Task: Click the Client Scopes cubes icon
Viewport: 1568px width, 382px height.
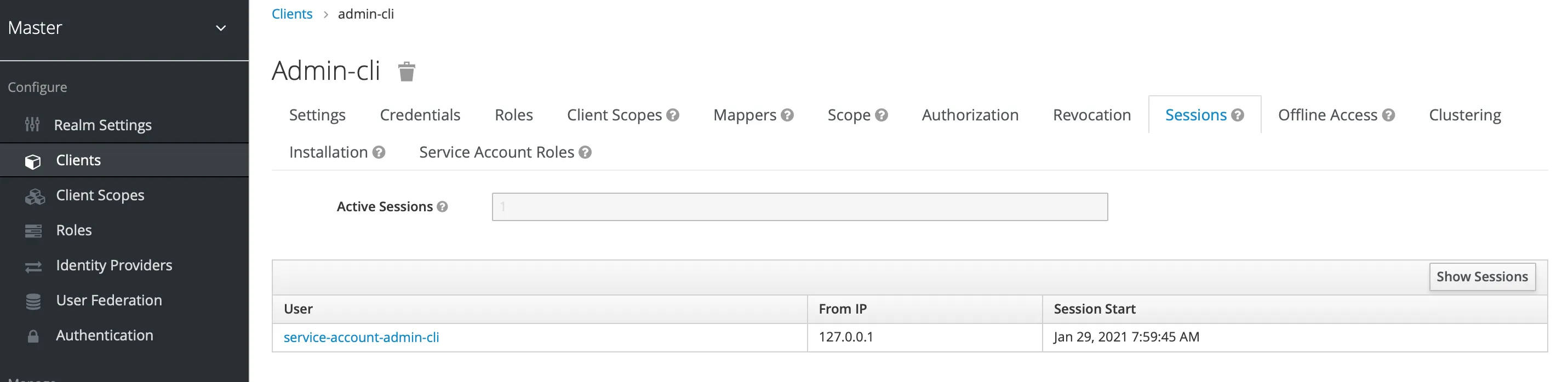Action: [x=35, y=196]
